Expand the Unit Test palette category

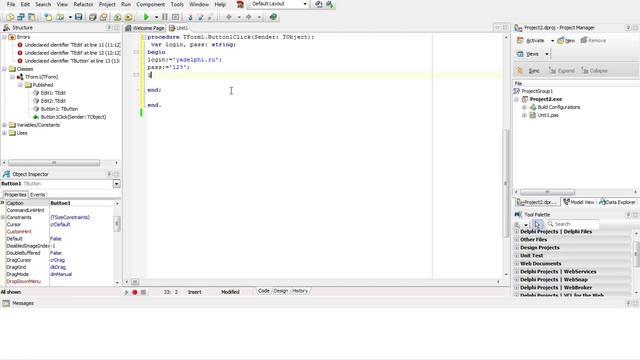pyautogui.click(x=516, y=256)
